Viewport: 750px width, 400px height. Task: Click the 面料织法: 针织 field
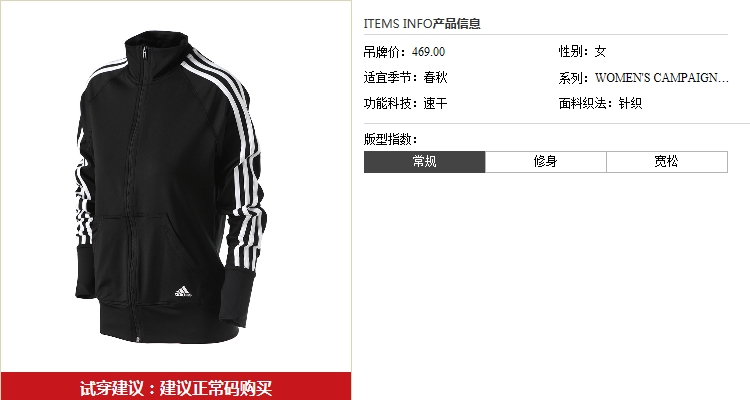pos(600,103)
